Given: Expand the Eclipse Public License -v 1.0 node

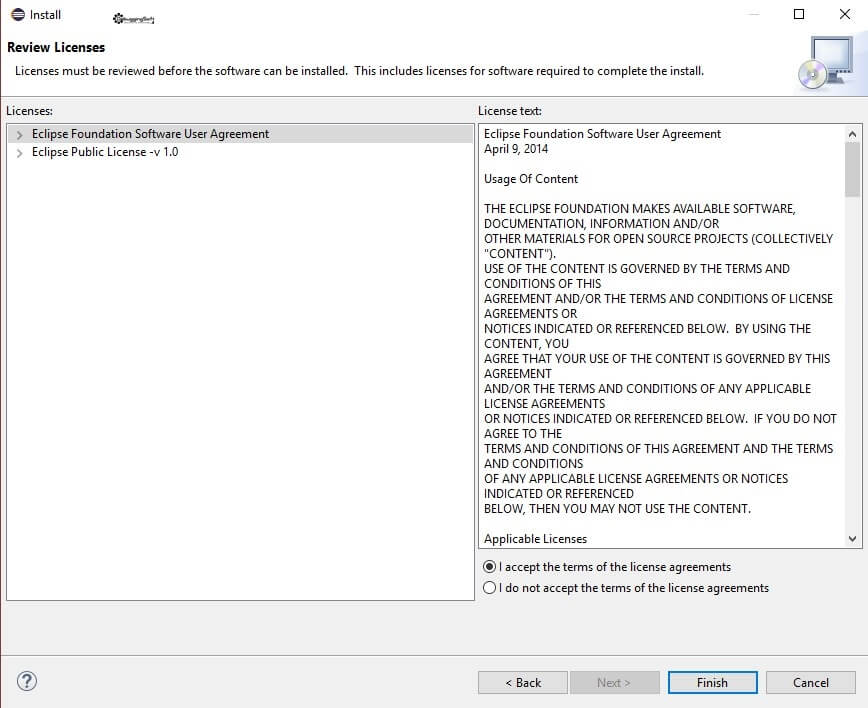Looking at the screenshot, I should click(19, 153).
